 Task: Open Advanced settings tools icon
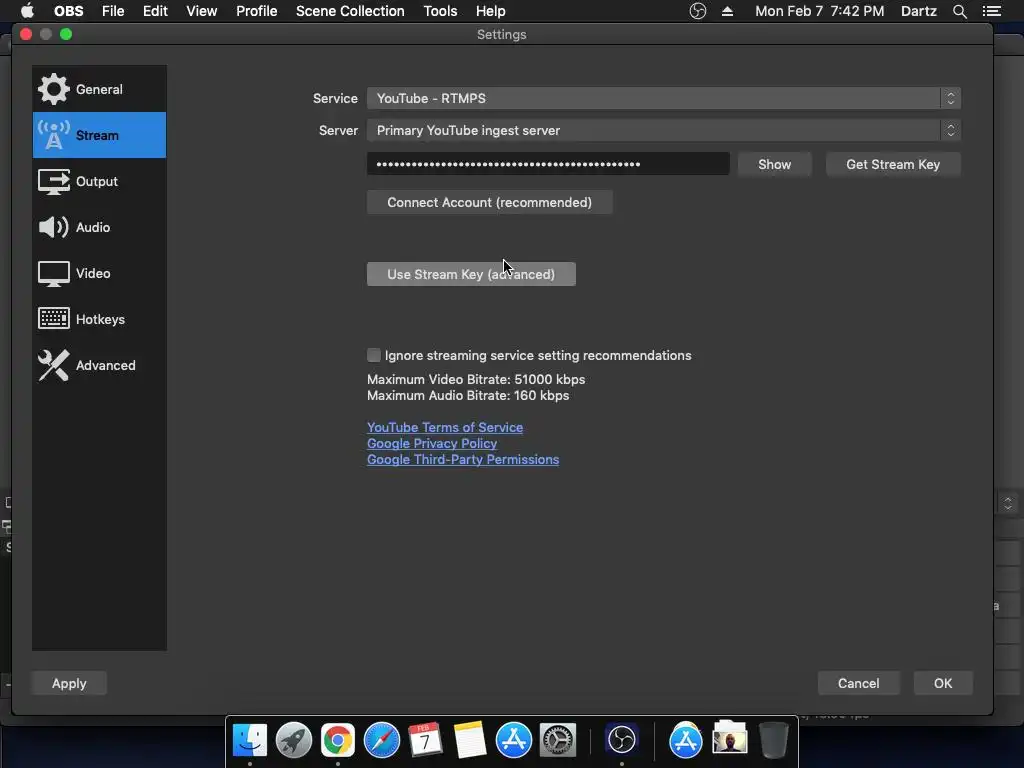tap(53, 365)
